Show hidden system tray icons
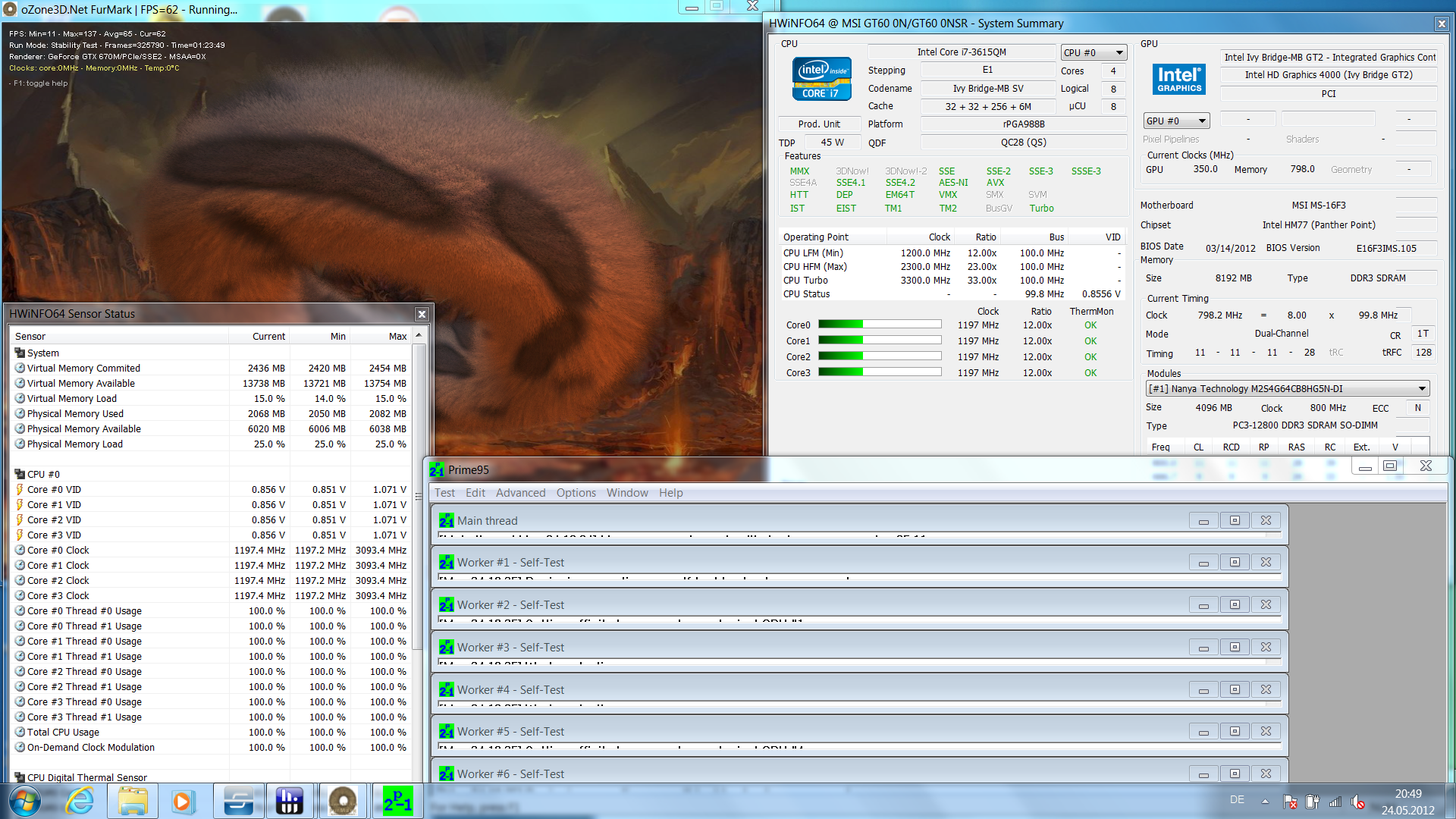 tap(1265, 801)
